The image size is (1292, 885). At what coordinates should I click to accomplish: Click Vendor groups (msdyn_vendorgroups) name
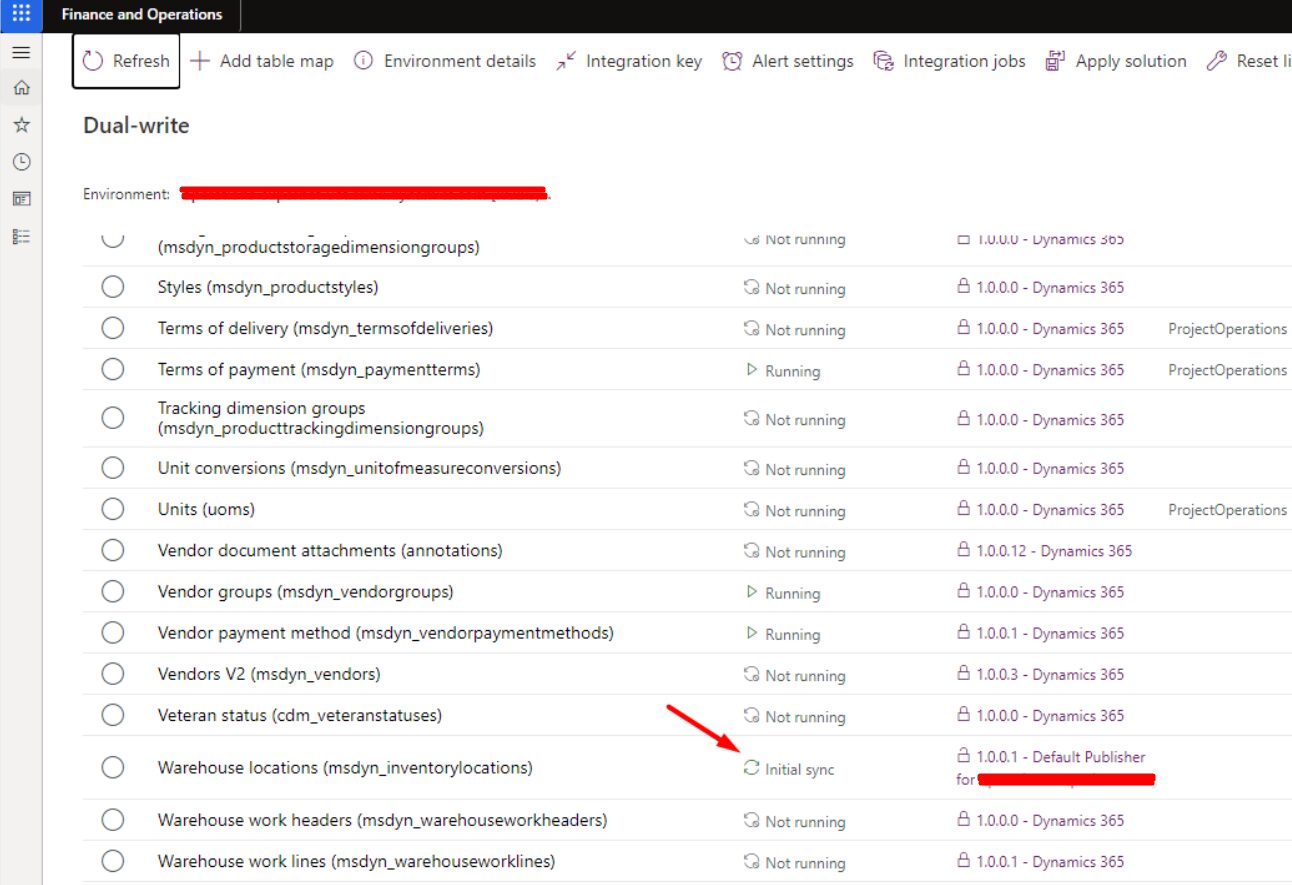305,591
